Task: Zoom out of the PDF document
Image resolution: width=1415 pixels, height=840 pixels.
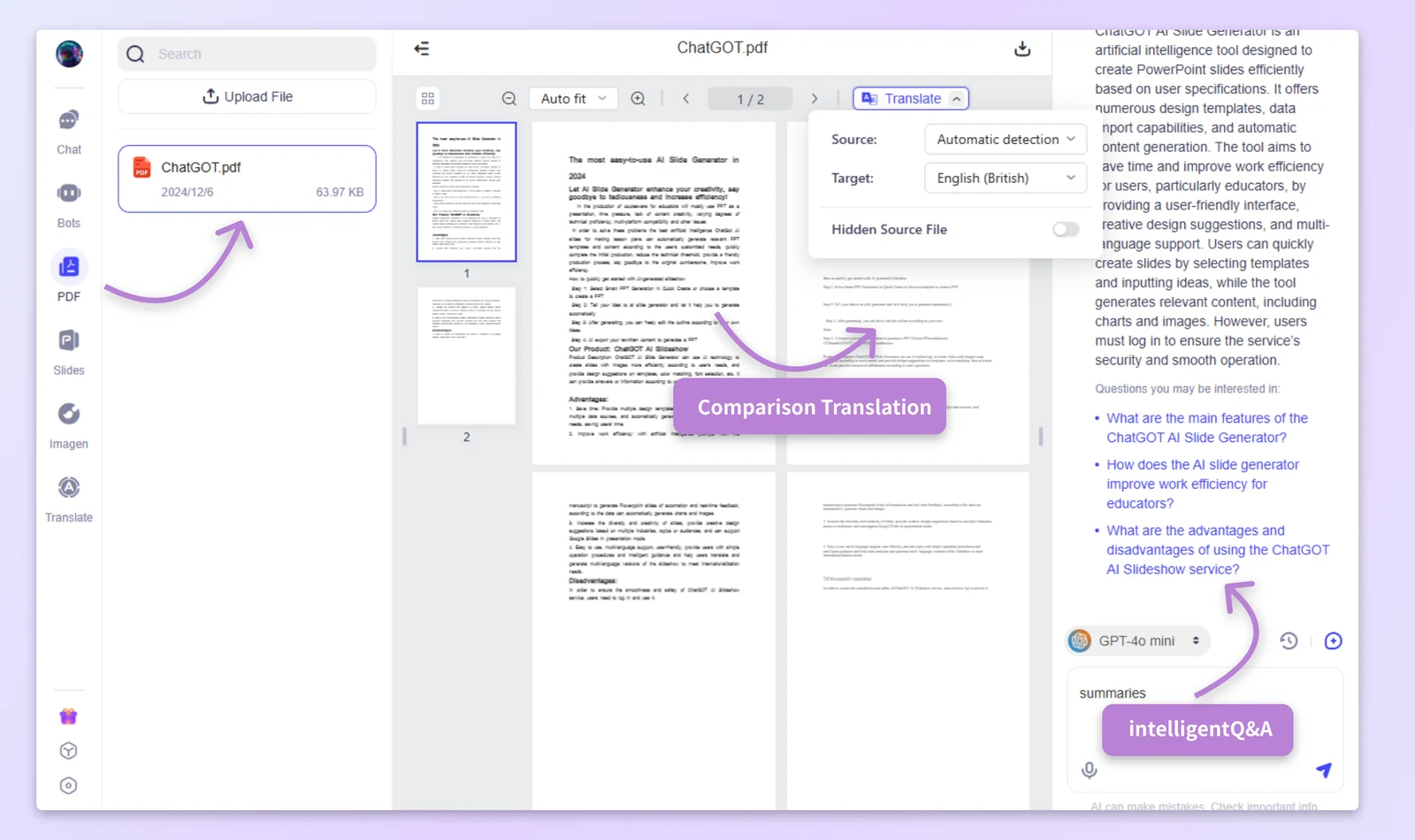Action: [x=509, y=98]
